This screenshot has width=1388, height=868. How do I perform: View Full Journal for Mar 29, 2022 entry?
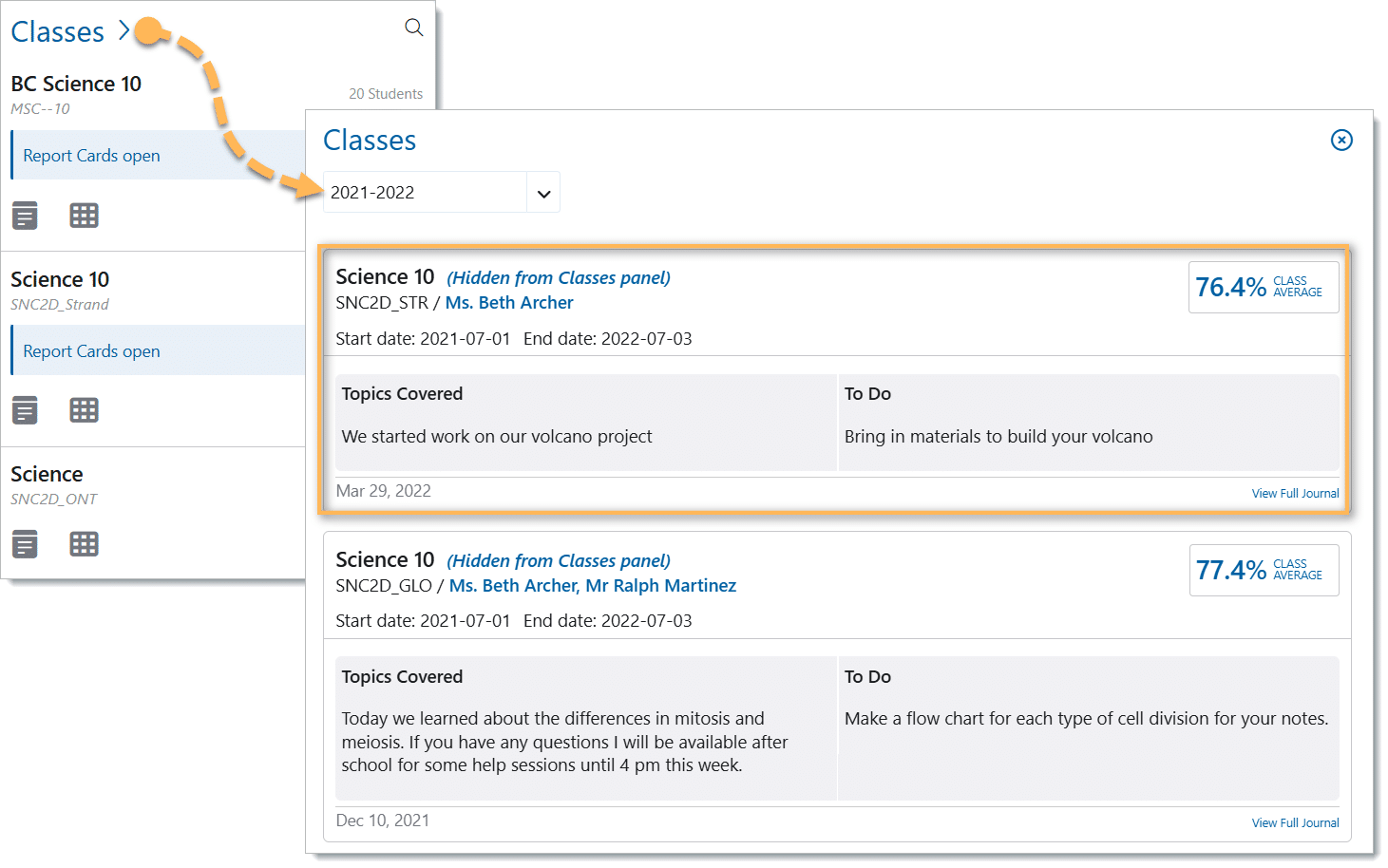[1294, 494]
